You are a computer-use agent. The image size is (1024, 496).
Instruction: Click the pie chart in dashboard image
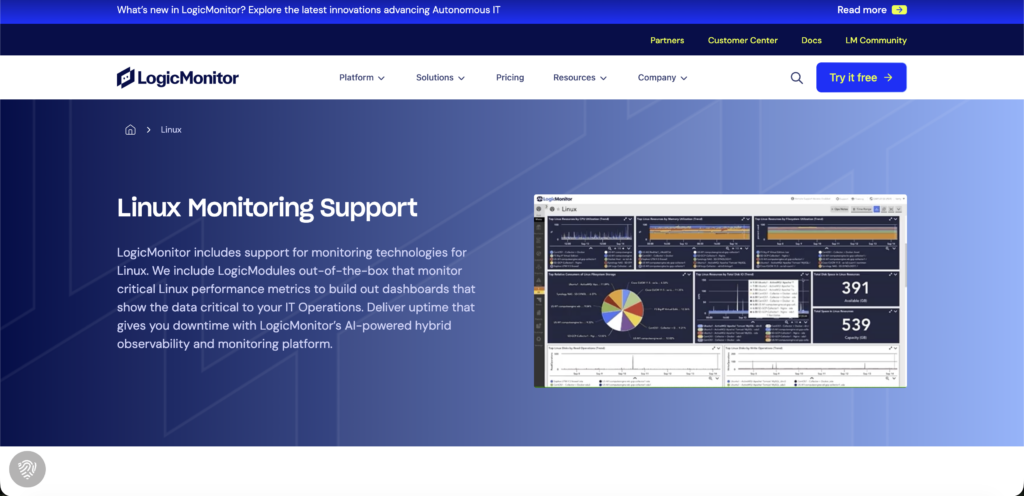(622, 309)
